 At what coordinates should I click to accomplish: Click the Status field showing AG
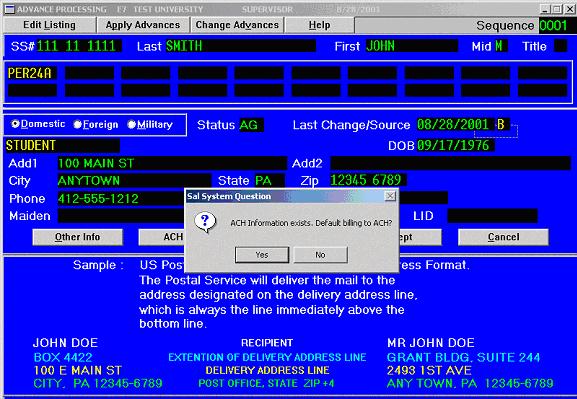(x=251, y=125)
